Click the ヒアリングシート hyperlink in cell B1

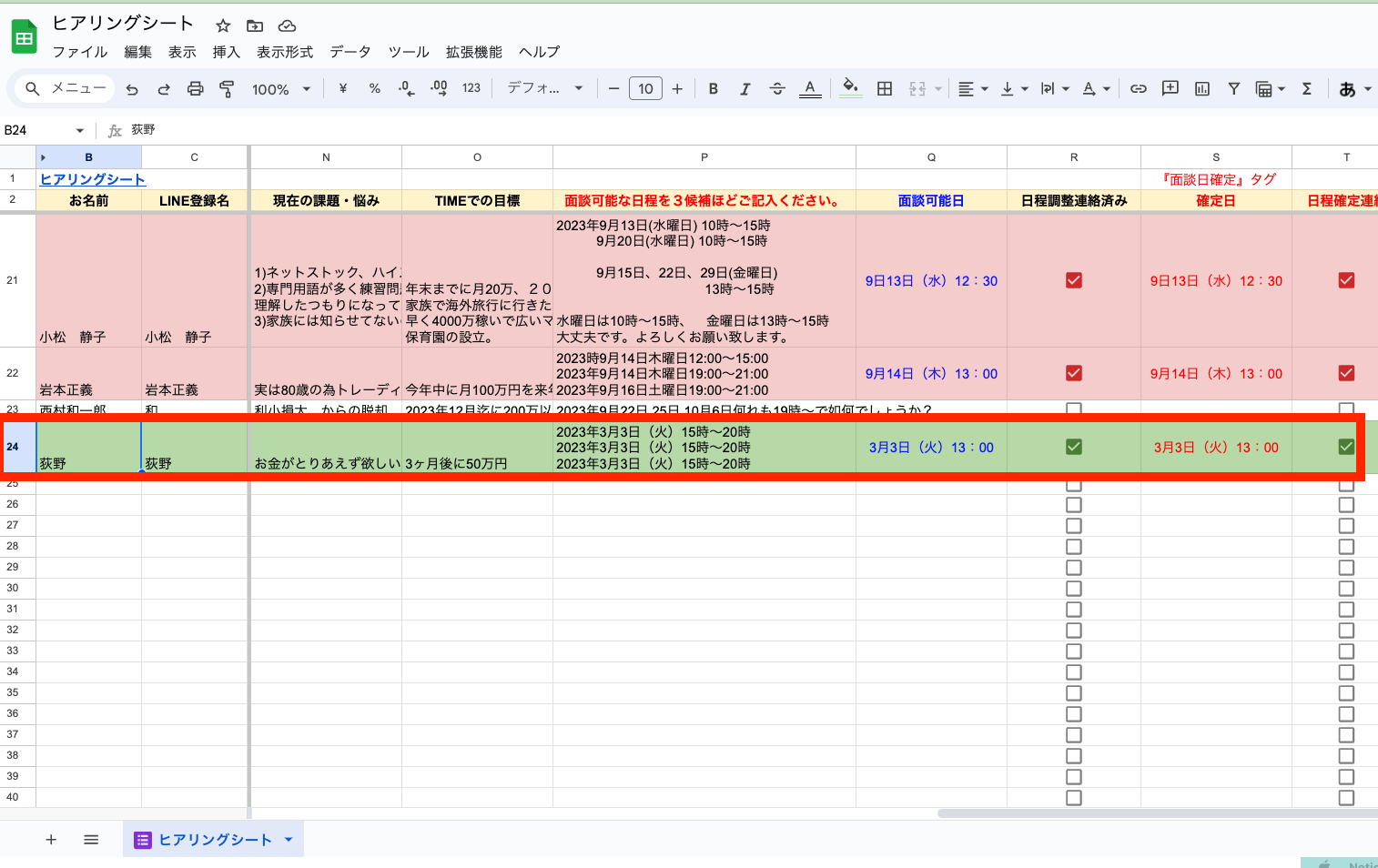click(92, 178)
